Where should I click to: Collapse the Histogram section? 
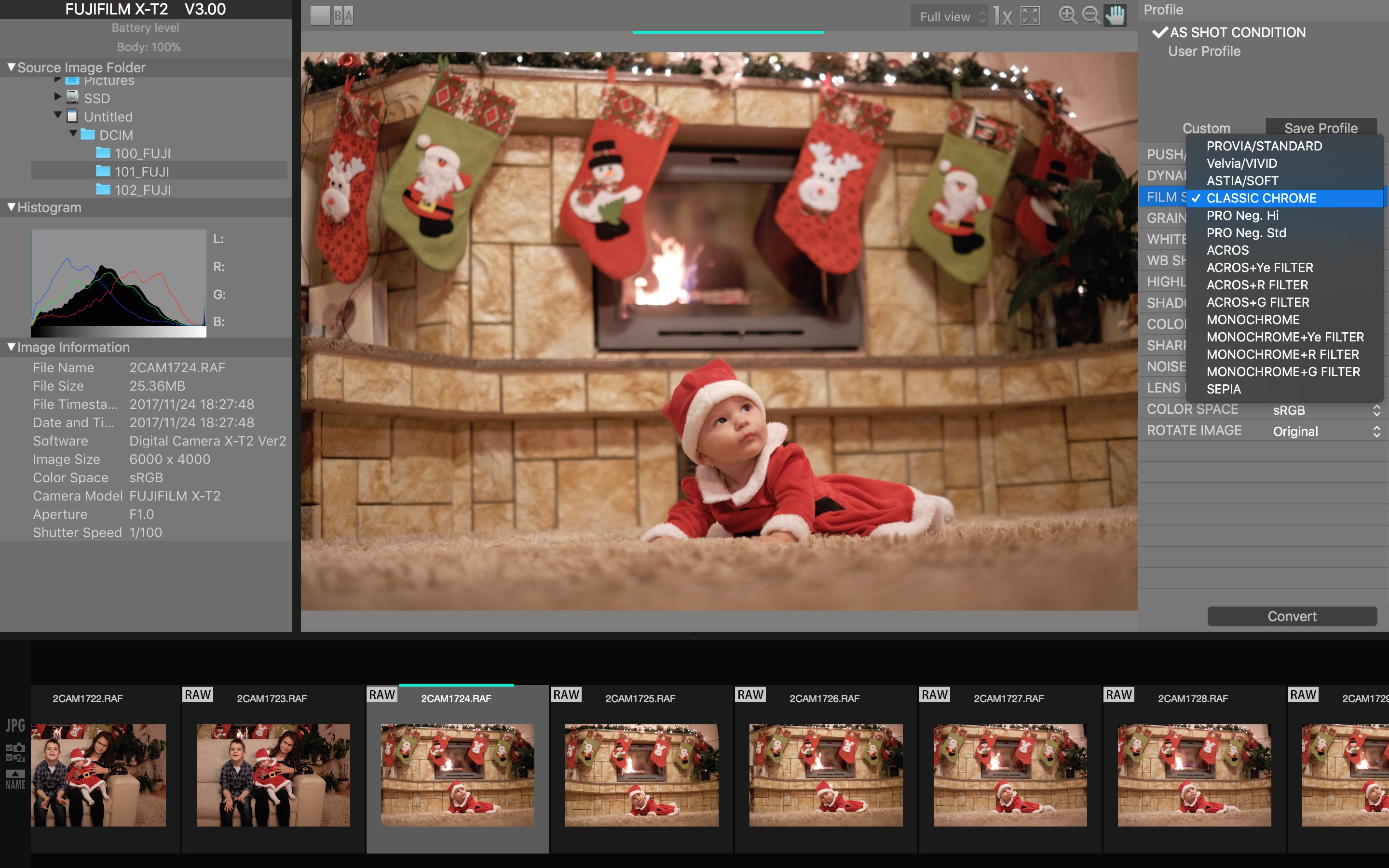click(x=11, y=207)
